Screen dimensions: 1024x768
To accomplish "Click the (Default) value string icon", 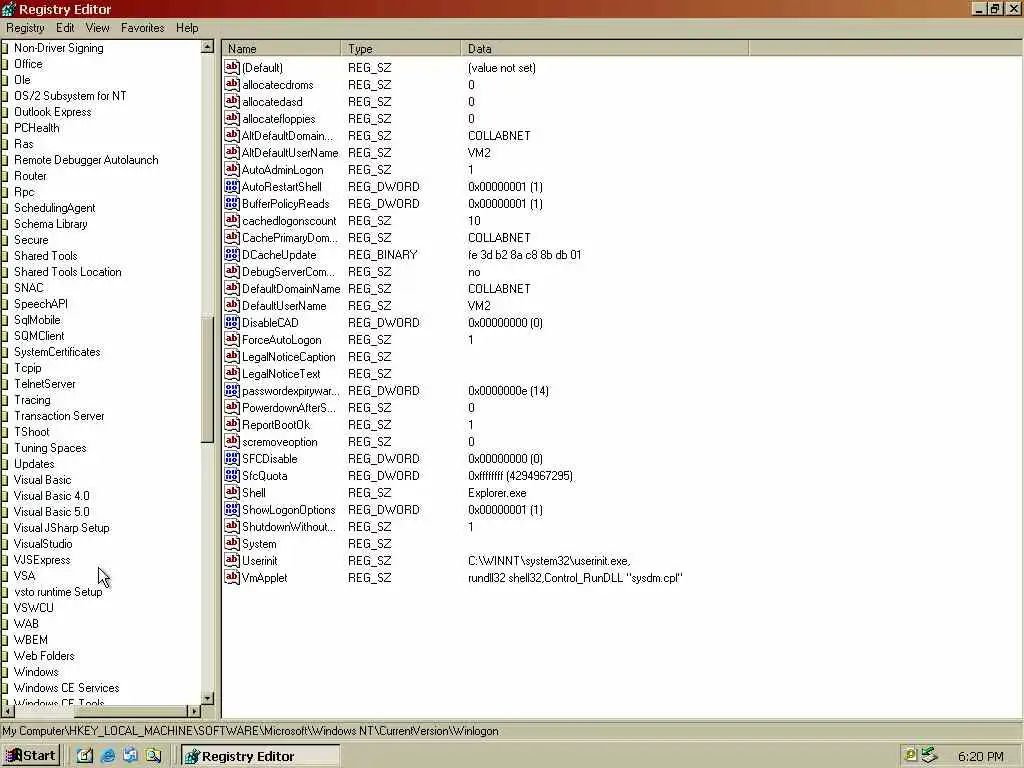I will pos(232,67).
